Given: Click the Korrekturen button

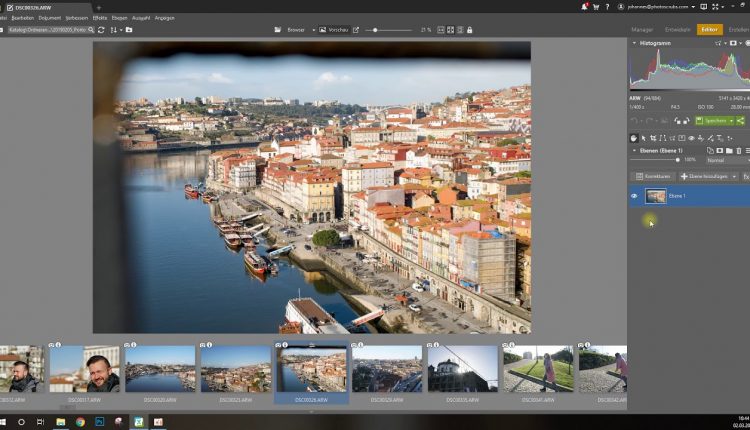Looking at the screenshot, I should (653, 176).
